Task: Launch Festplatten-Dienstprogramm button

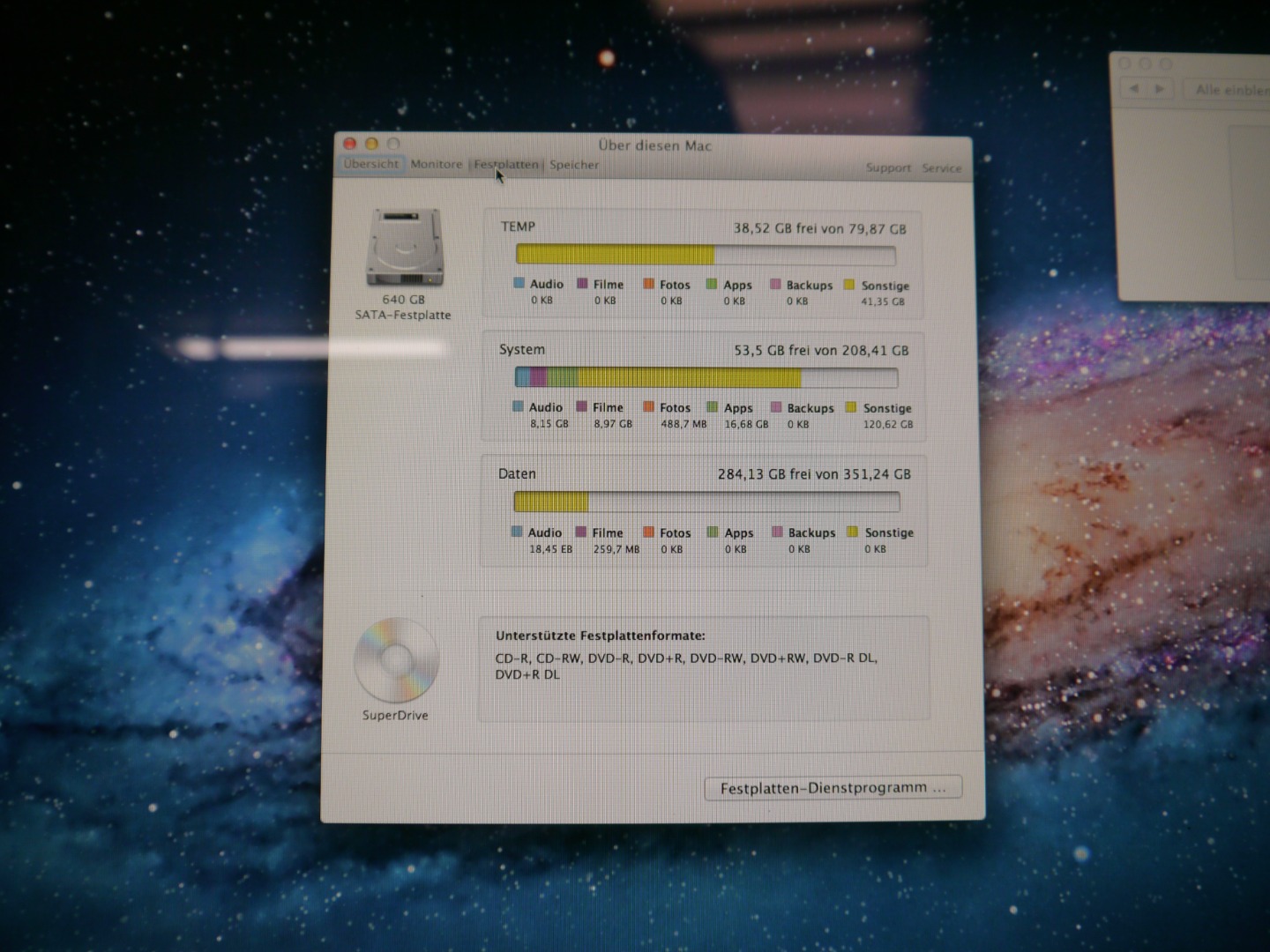Action: coord(833,788)
